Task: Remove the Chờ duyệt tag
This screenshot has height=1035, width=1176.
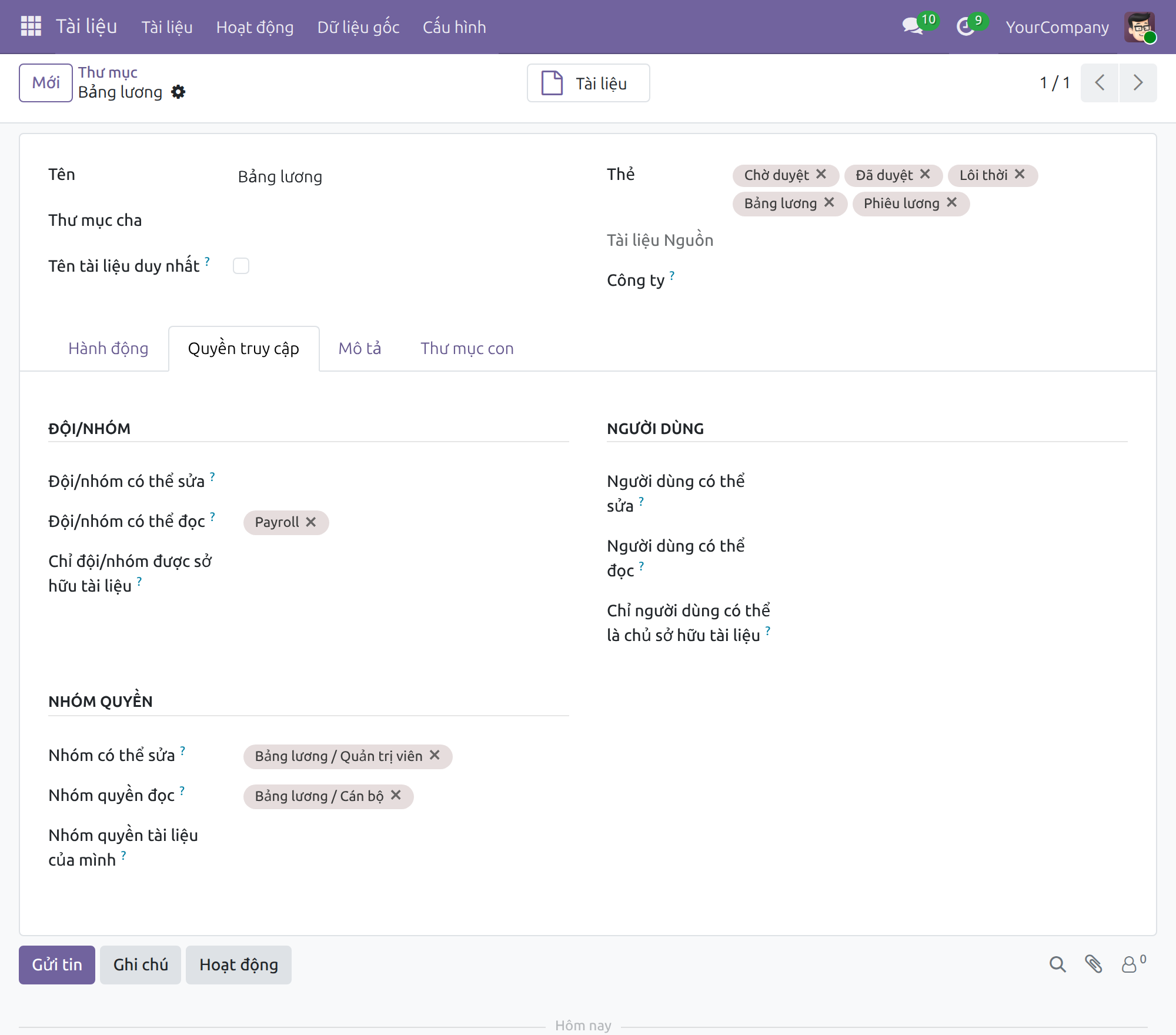Action: pos(821,175)
